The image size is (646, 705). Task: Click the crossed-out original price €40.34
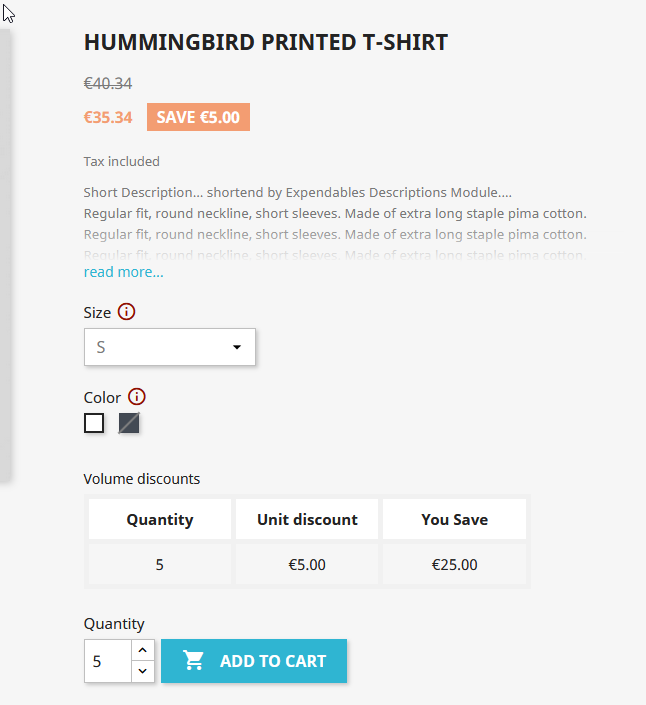108,84
